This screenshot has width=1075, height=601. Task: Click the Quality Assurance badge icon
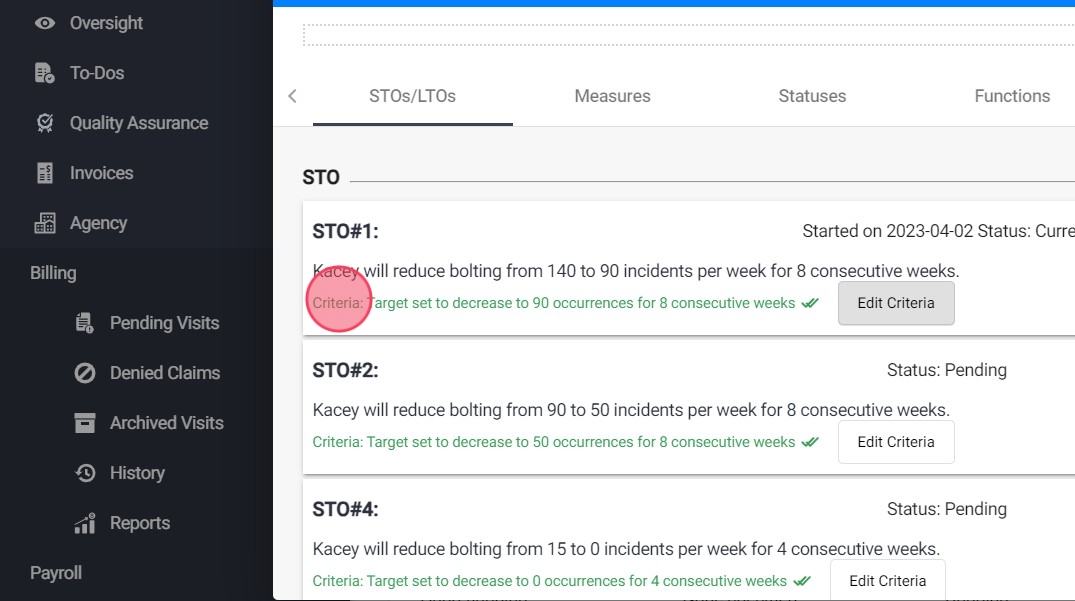(45, 123)
